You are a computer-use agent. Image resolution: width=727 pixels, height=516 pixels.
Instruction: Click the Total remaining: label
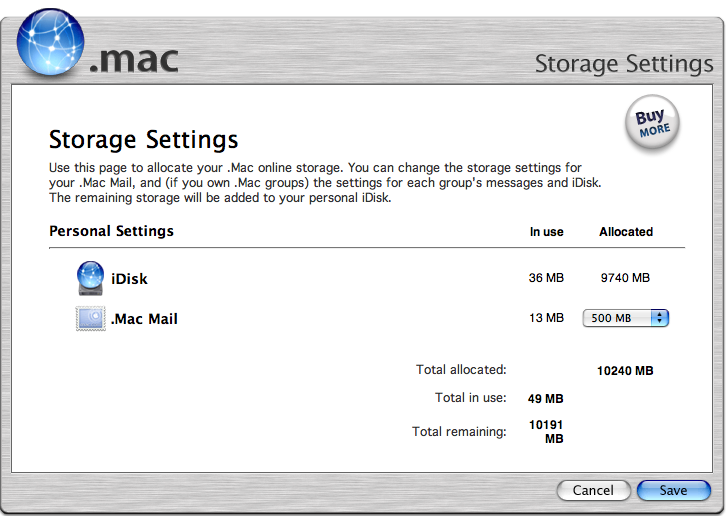[459, 432]
